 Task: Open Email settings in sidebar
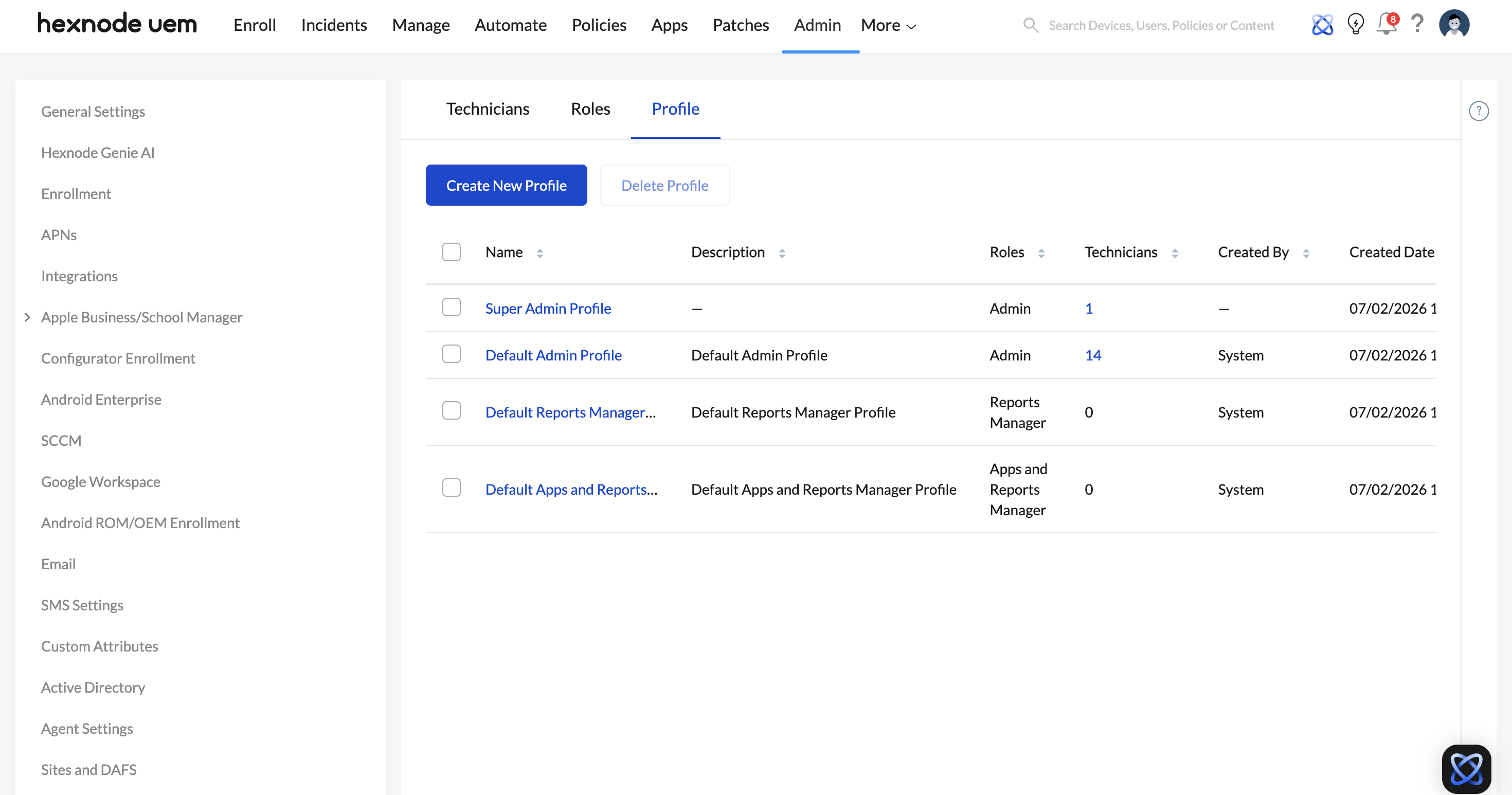58,563
